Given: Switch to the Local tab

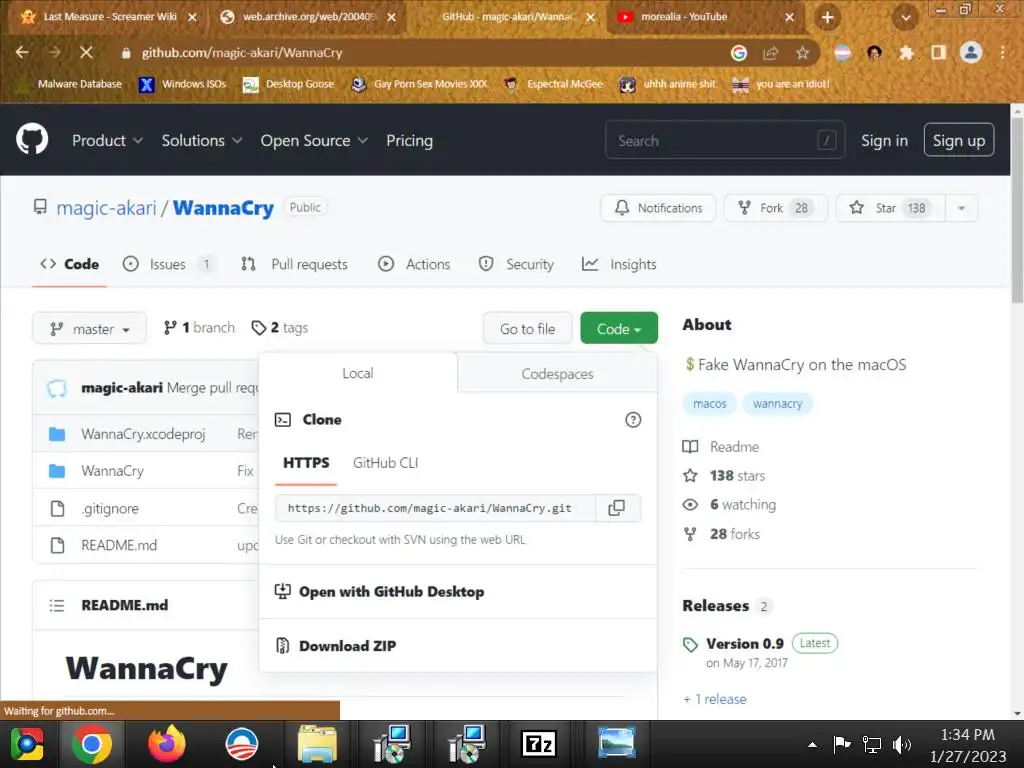Looking at the screenshot, I should pos(358,374).
